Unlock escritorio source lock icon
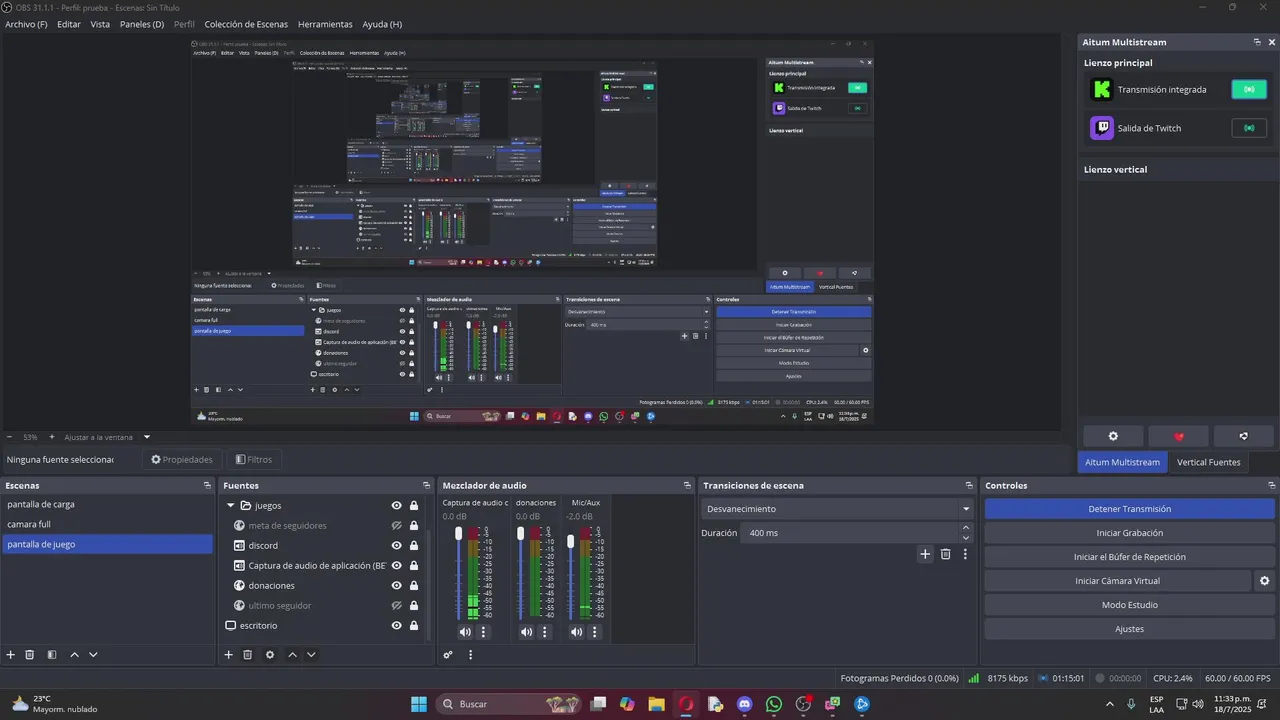The width and height of the screenshot is (1280, 720). coord(414,626)
